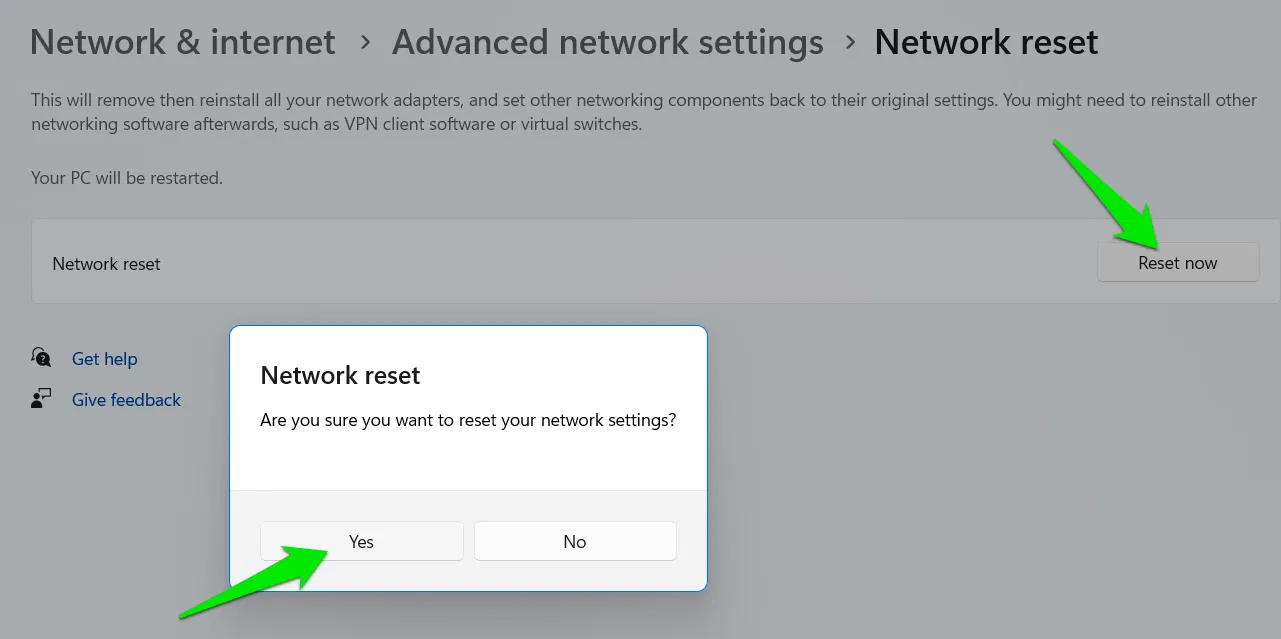This screenshot has height=639, width=1281.
Task: Click the Get help headset icon
Action: [41, 358]
